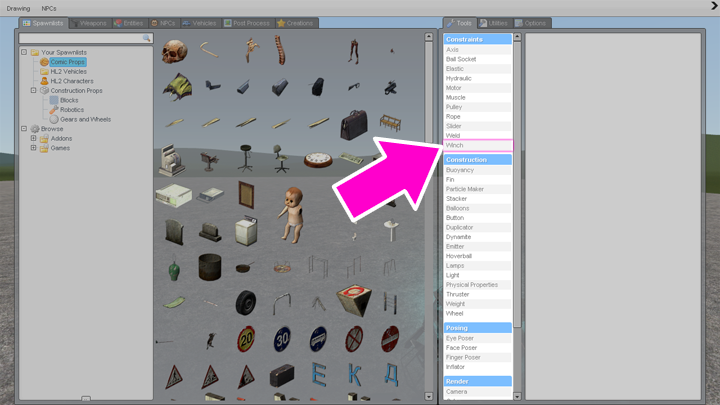Screen dimensions: 720x405
Task: Spawn the car tire prop
Action: pyautogui.click(x=246, y=303)
